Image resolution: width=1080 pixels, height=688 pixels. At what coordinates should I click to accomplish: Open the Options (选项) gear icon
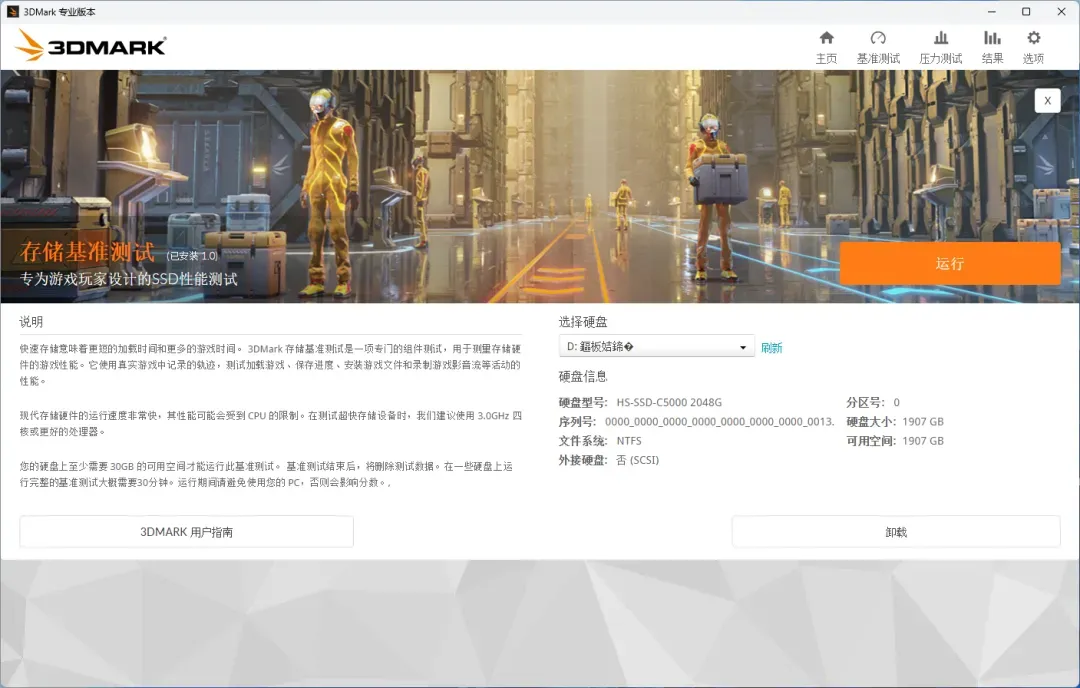coord(1033,38)
